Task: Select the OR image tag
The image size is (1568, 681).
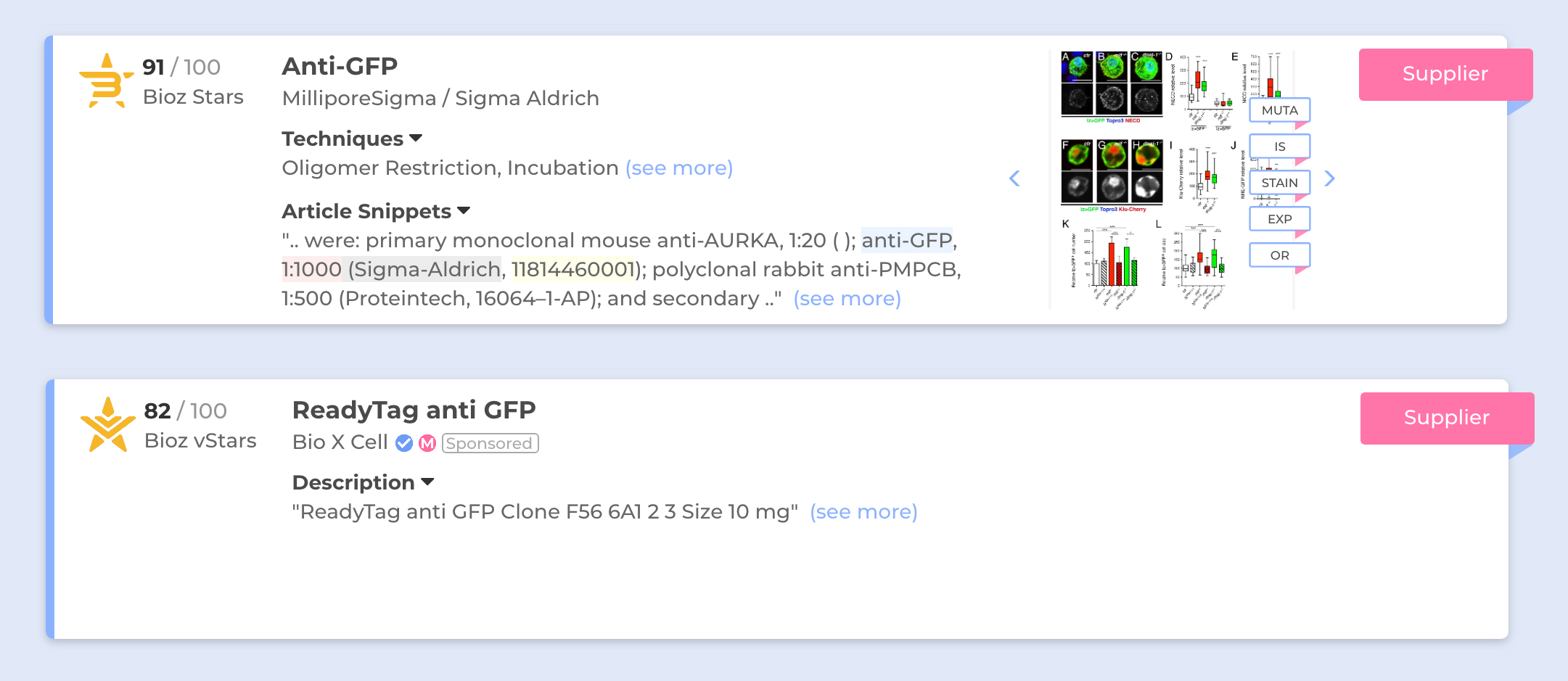Action: (1279, 255)
